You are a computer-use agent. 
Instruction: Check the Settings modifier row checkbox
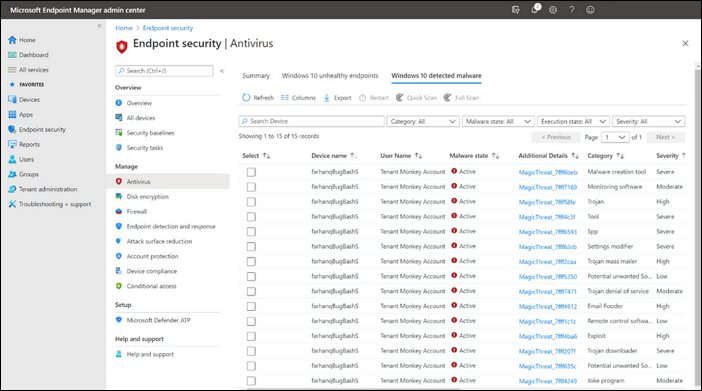pyautogui.click(x=251, y=247)
